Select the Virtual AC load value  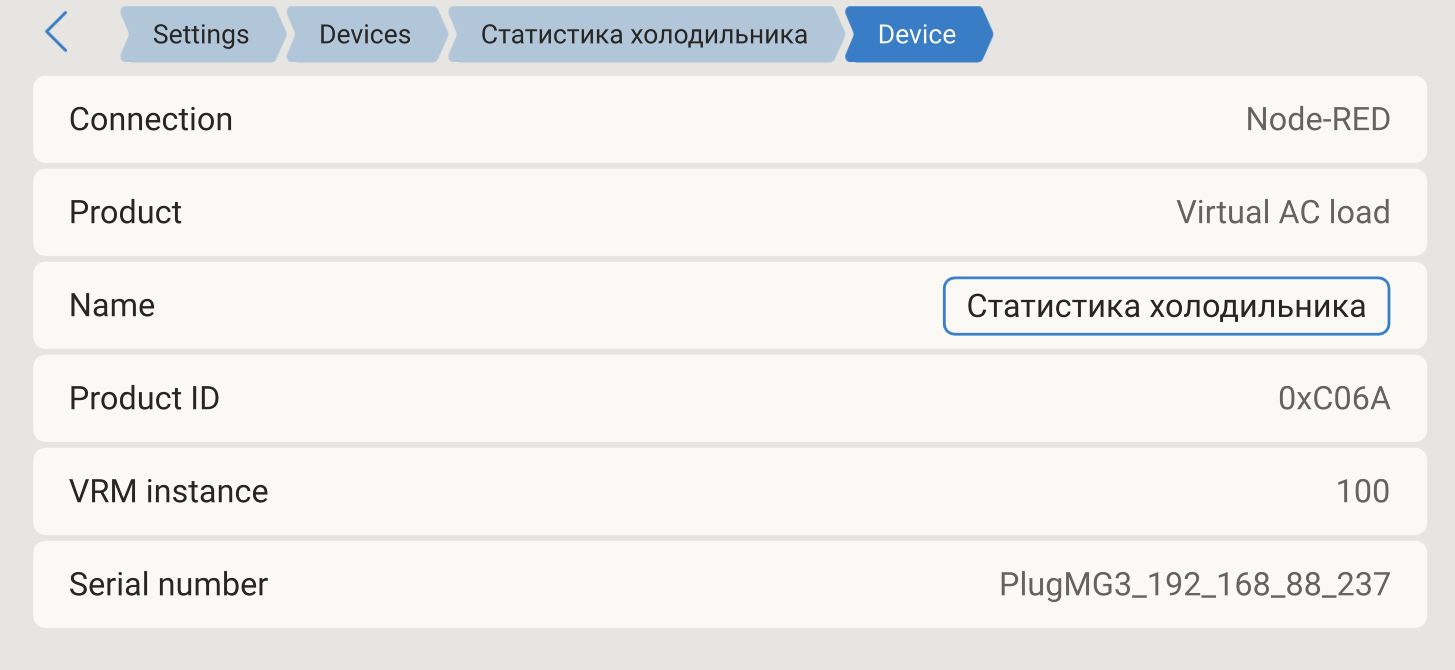pyautogui.click(x=1282, y=213)
